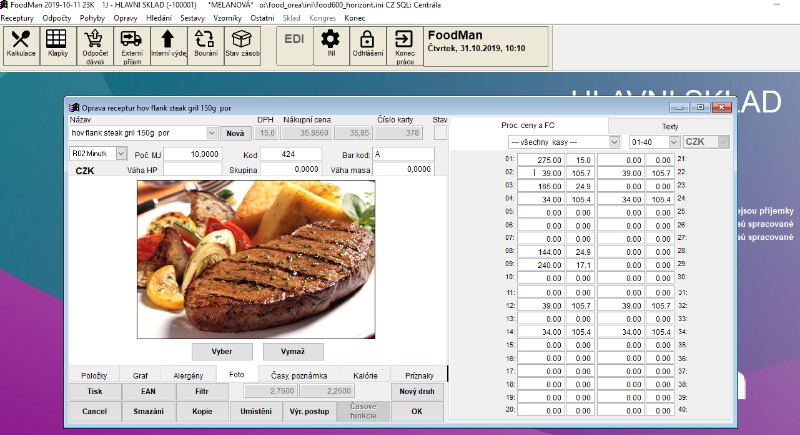
Task: Open the Odpočty menu
Action: pyautogui.click(x=57, y=18)
